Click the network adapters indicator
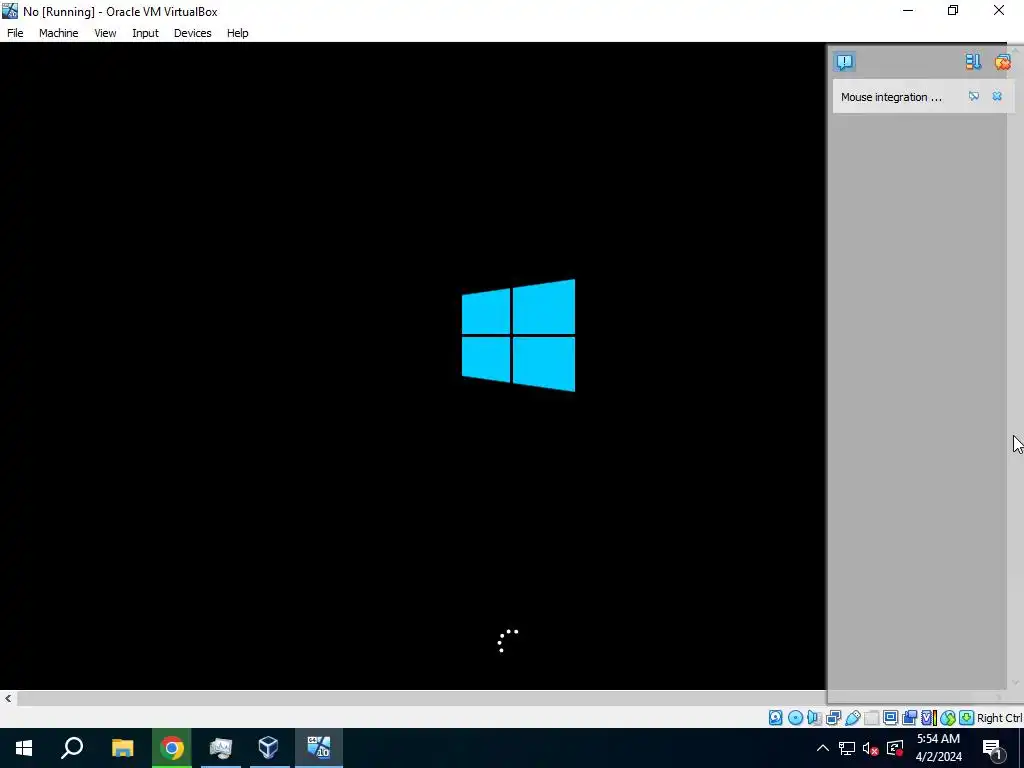This screenshot has width=1024, height=768. click(x=833, y=718)
